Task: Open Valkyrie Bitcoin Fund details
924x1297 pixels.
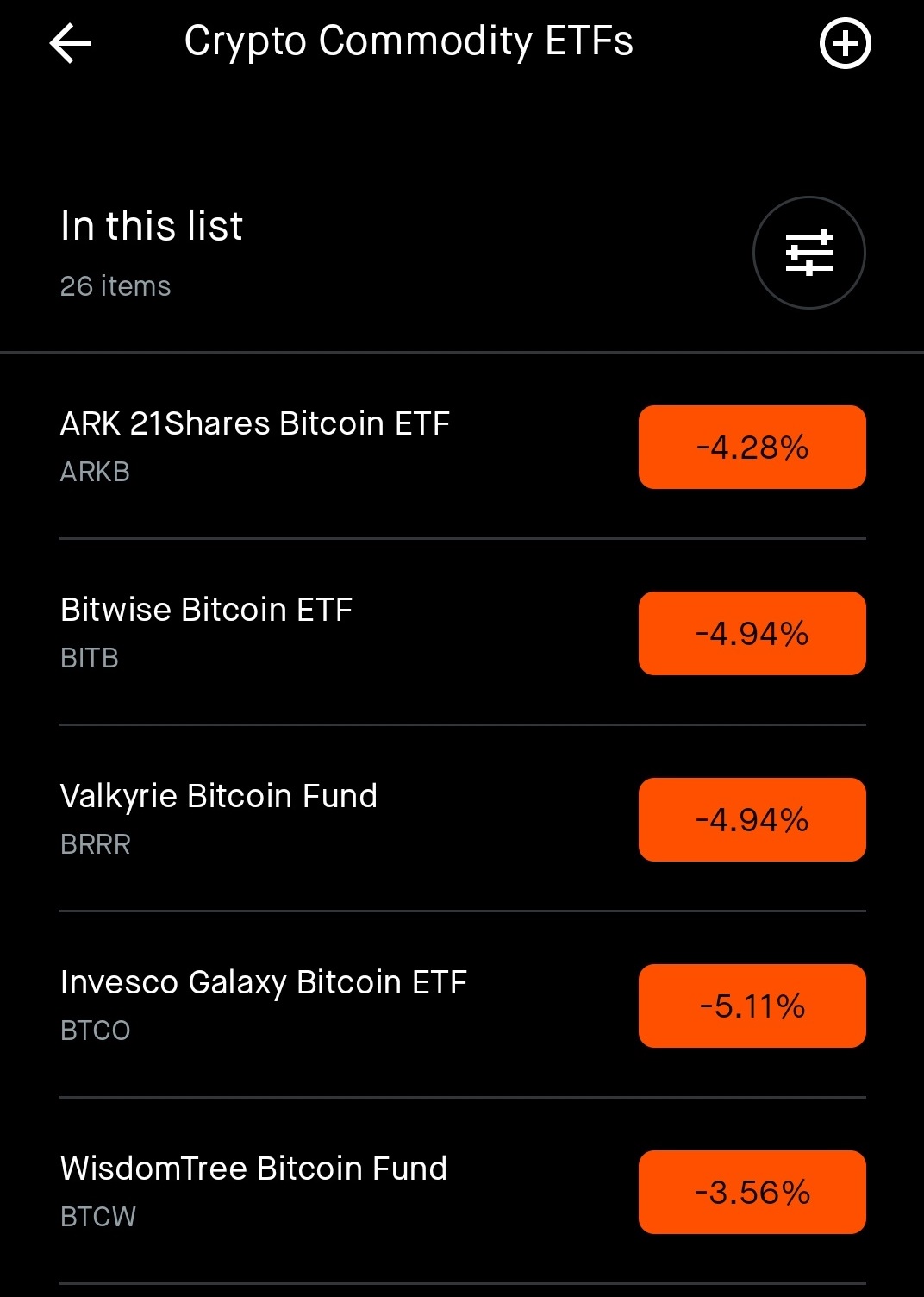Action: pyautogui.click(x=462, y=819)
